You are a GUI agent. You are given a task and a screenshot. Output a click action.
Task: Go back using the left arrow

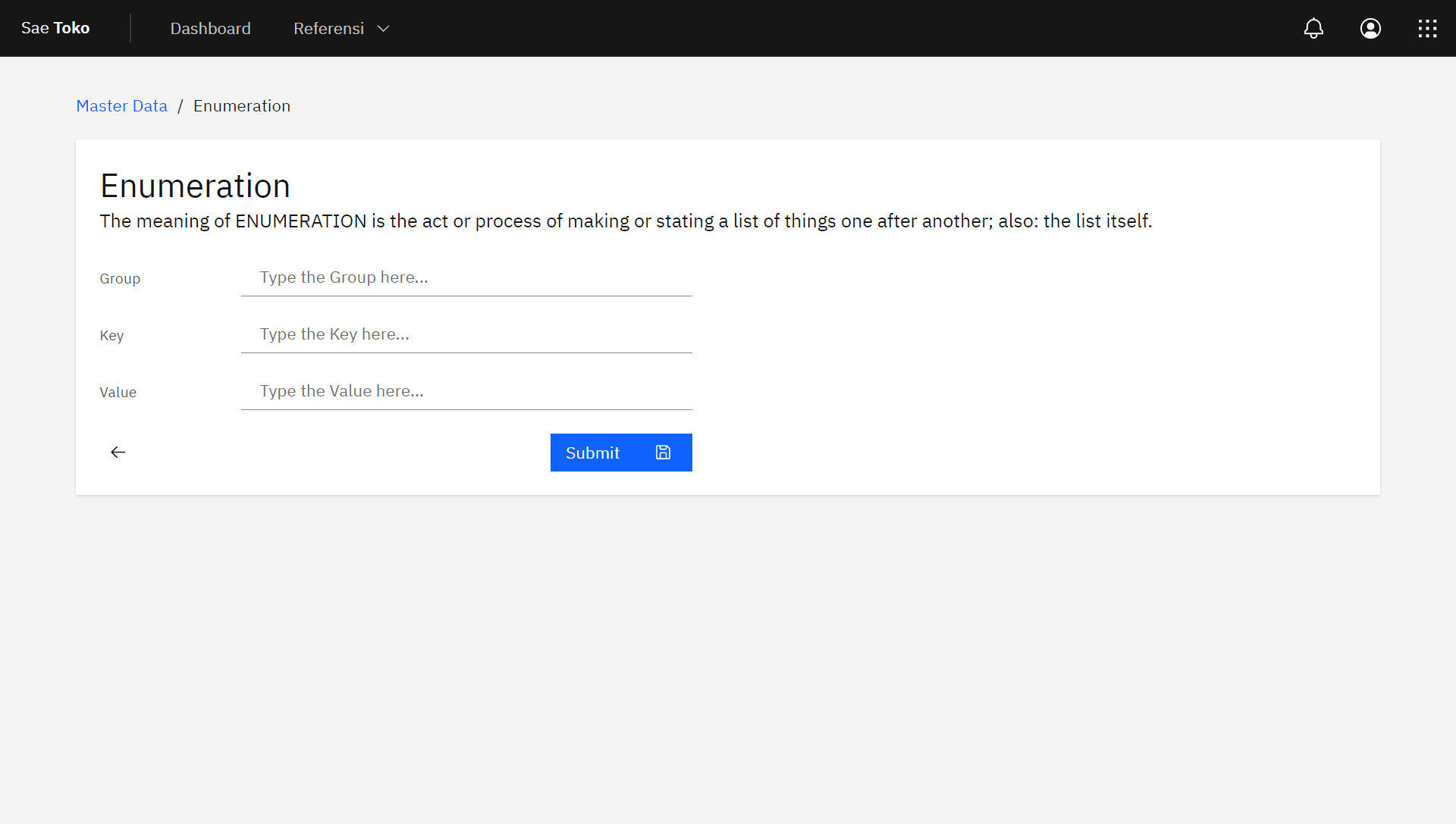118,453
